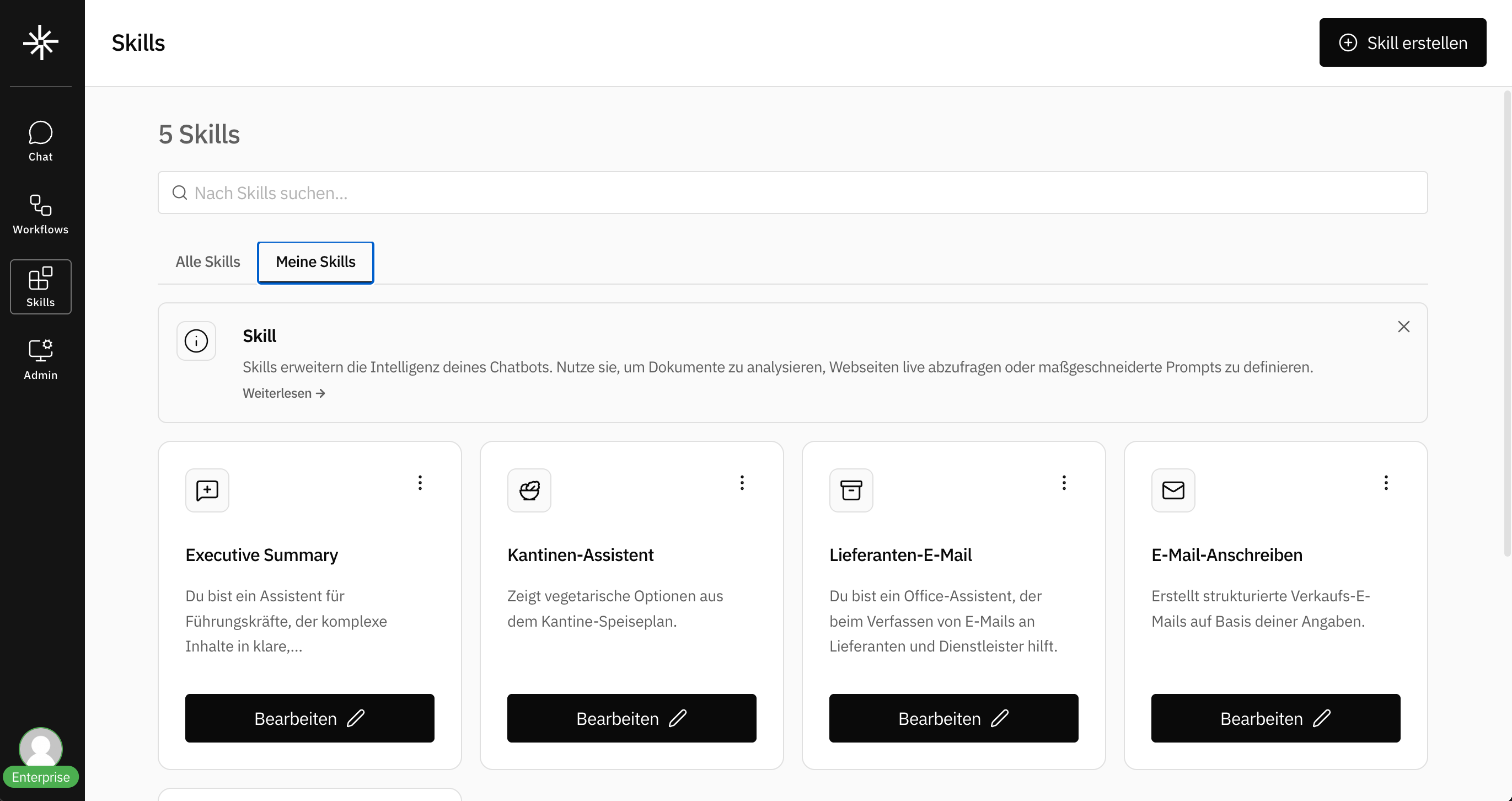Open the E-Mail-Anschreiben three-dot menu
Image resolution: width=1512 pixels, height=801 pixels.
point(1386,483)
